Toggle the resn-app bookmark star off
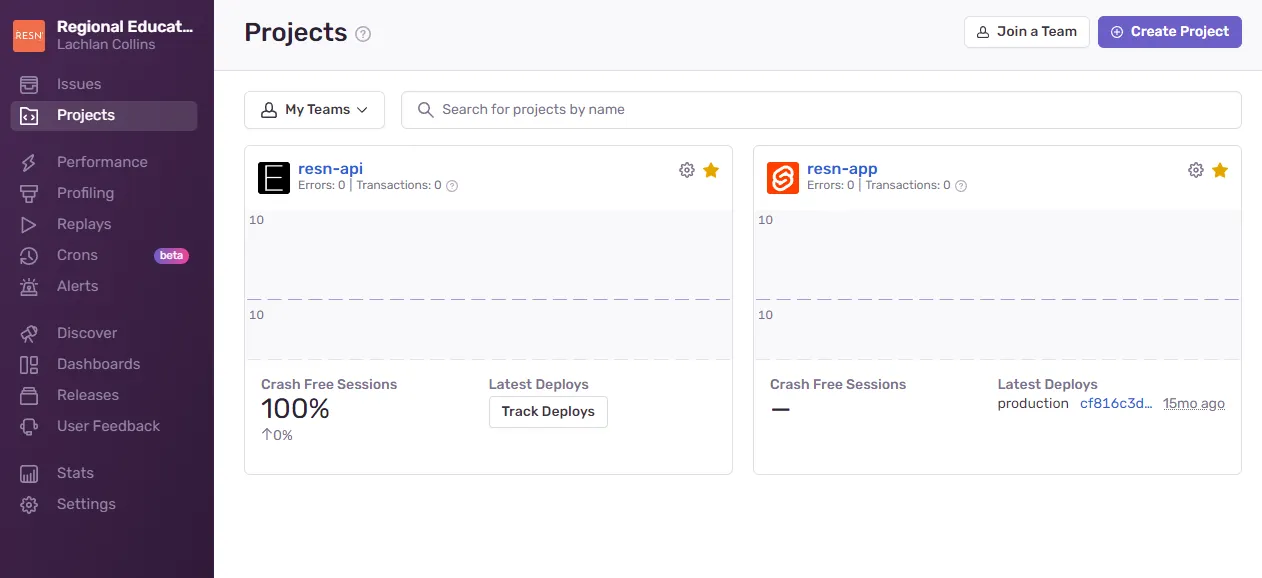Image resolution: width=1262 pixels, height=578 pixels. [1220, 170]
